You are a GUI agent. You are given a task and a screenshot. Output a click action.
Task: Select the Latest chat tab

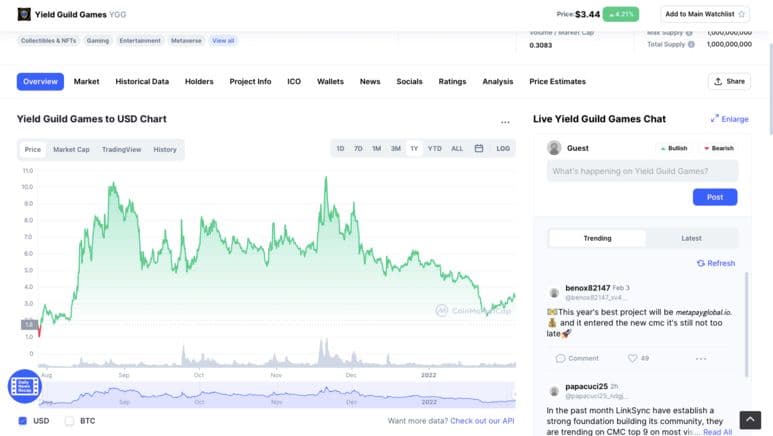(x=691, y=238)
